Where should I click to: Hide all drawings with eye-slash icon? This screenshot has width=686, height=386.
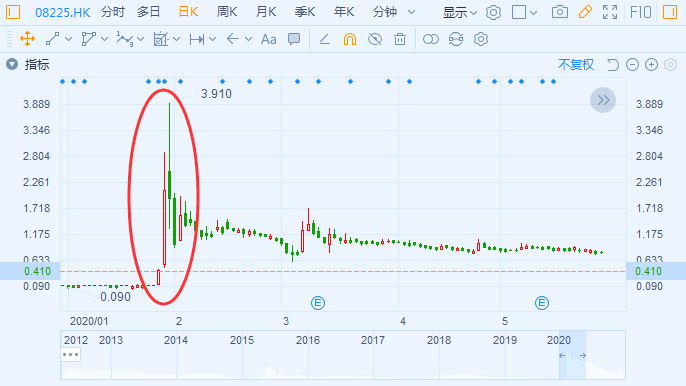click(x=375, y=39)
